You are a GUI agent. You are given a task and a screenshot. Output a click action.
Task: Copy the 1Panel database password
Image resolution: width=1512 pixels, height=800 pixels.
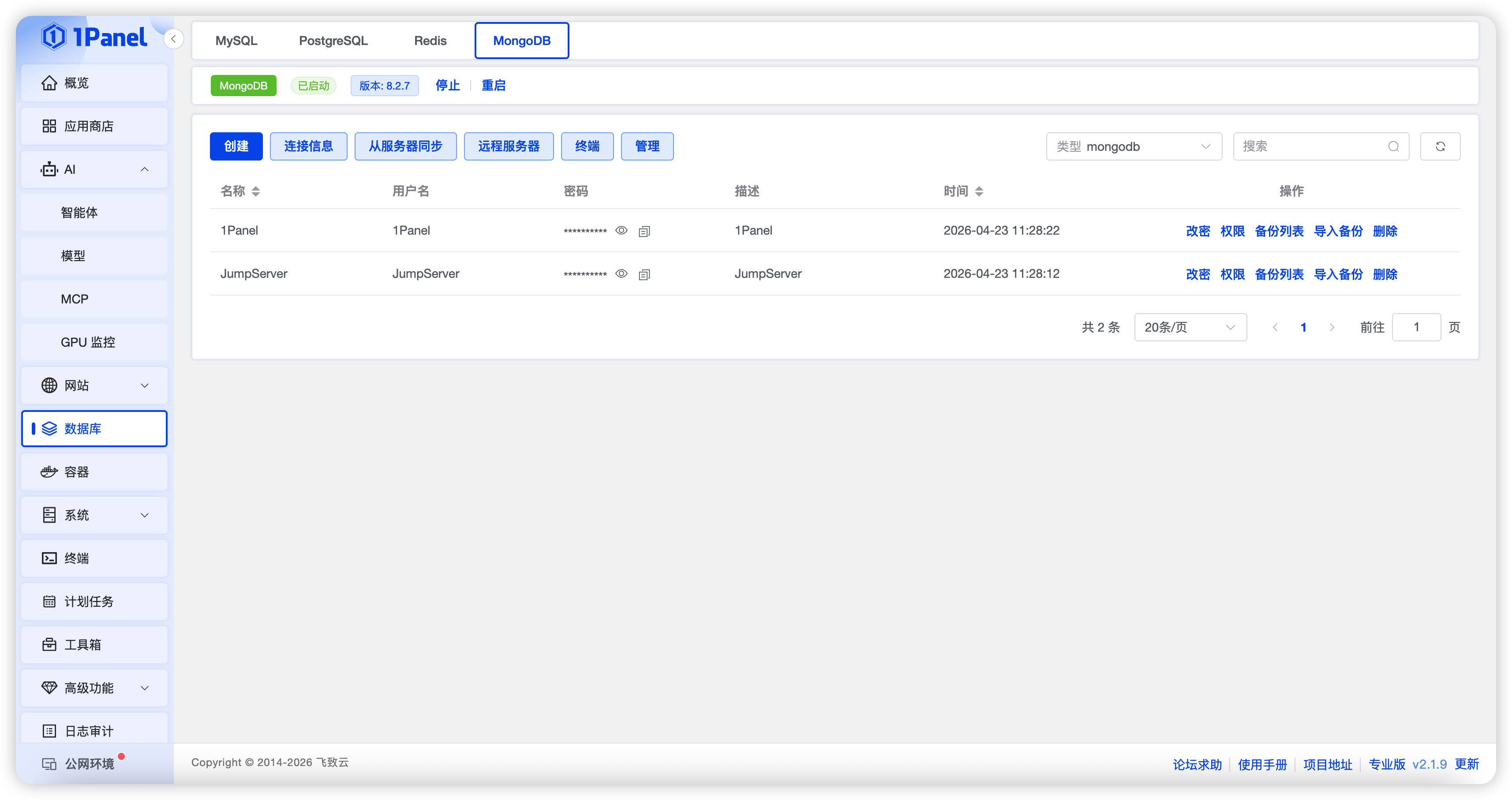click(x=644, y=231)
